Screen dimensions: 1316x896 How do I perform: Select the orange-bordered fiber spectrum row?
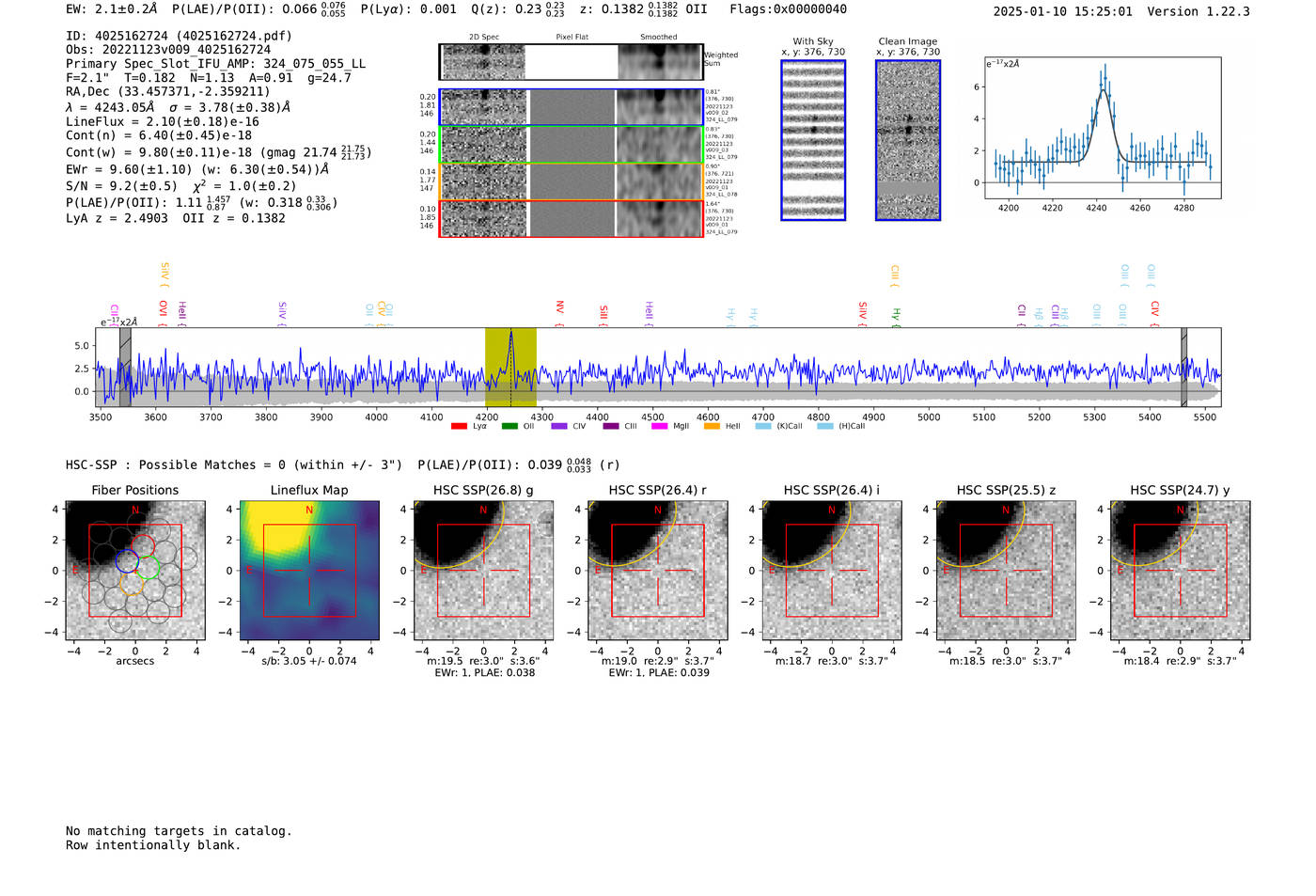tap(571, 181)
